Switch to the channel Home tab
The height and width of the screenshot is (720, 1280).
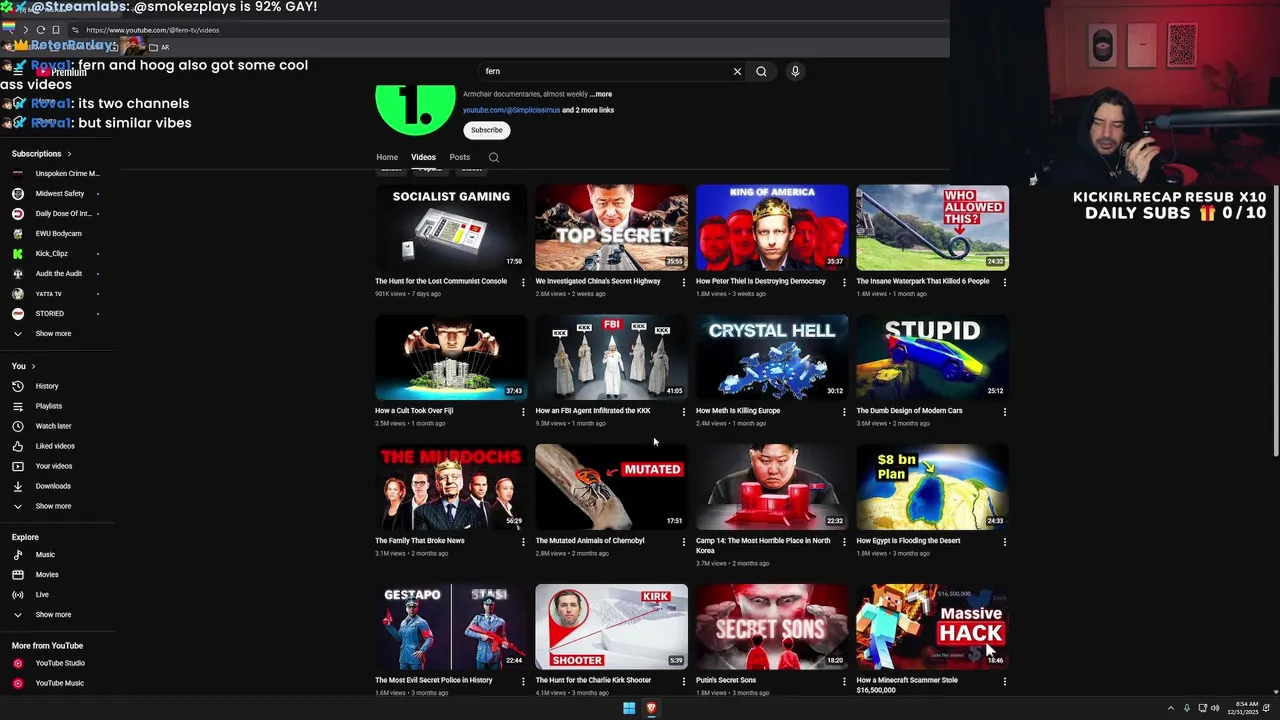(x=387, y=157)
